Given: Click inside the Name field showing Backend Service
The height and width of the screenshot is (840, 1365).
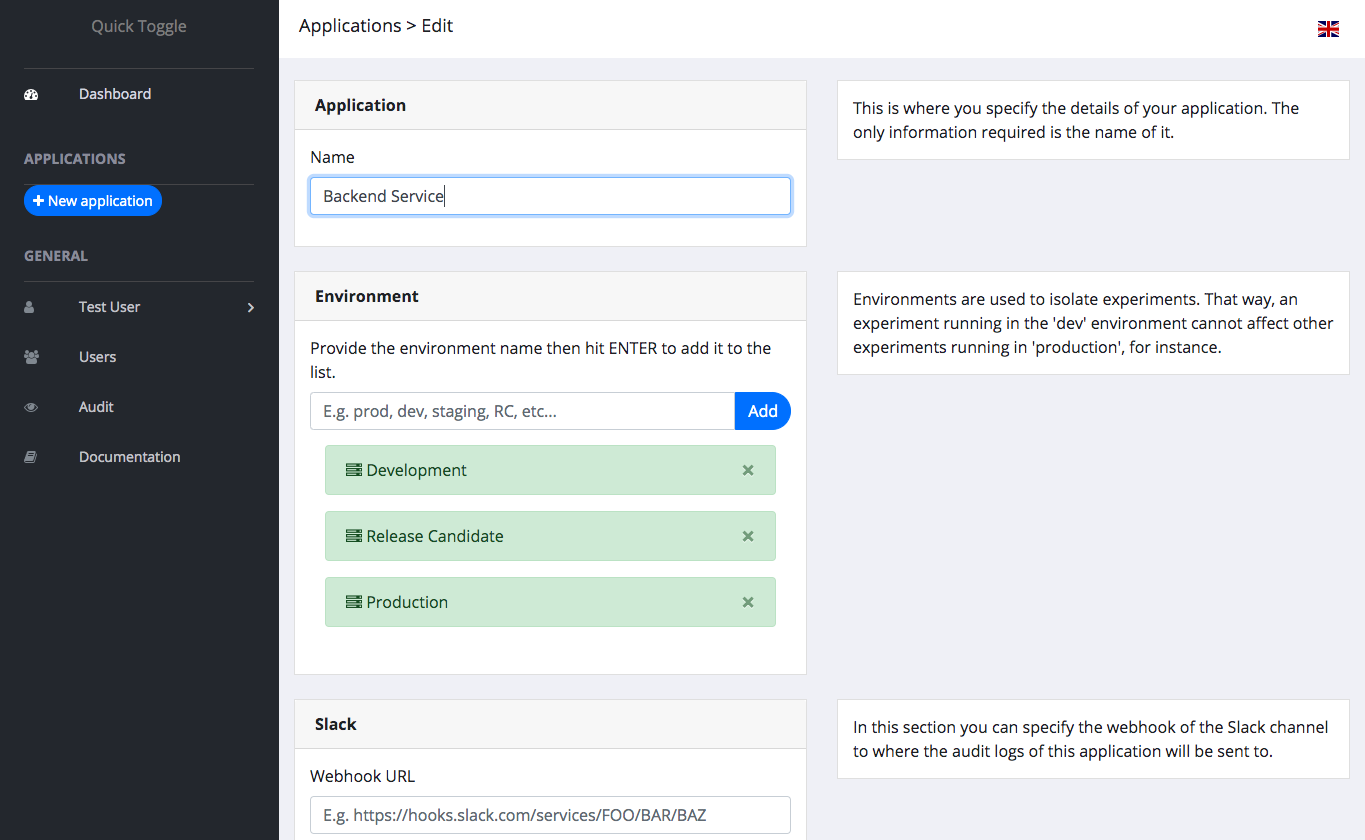Looking at the screenshot, I should [550, 196].
